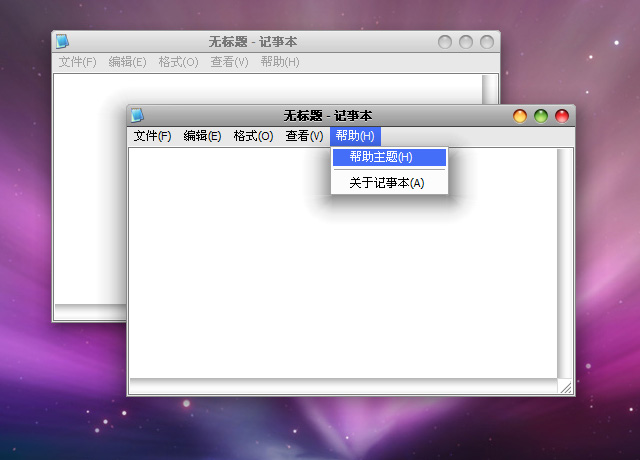This screenshot has height=460, width=640.
Task: Open the 文件(F) menu in the front Notepad
Action: pos(152,136)
